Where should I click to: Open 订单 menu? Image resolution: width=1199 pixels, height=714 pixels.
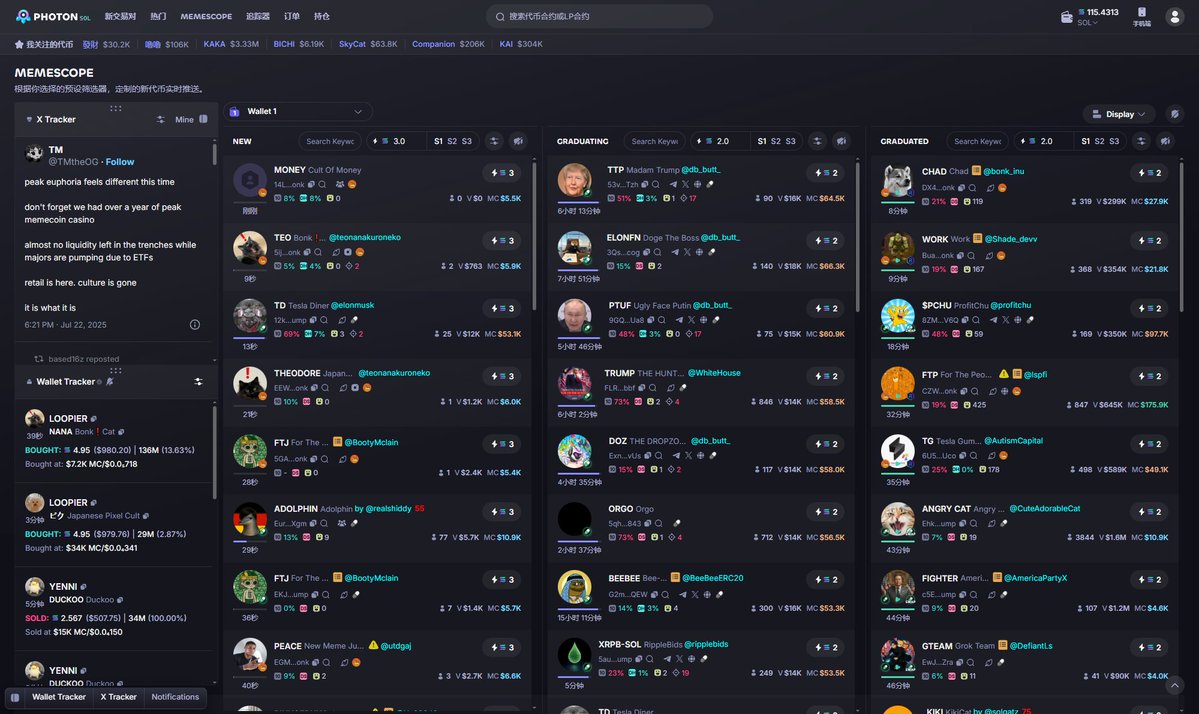tap(291, 16)
